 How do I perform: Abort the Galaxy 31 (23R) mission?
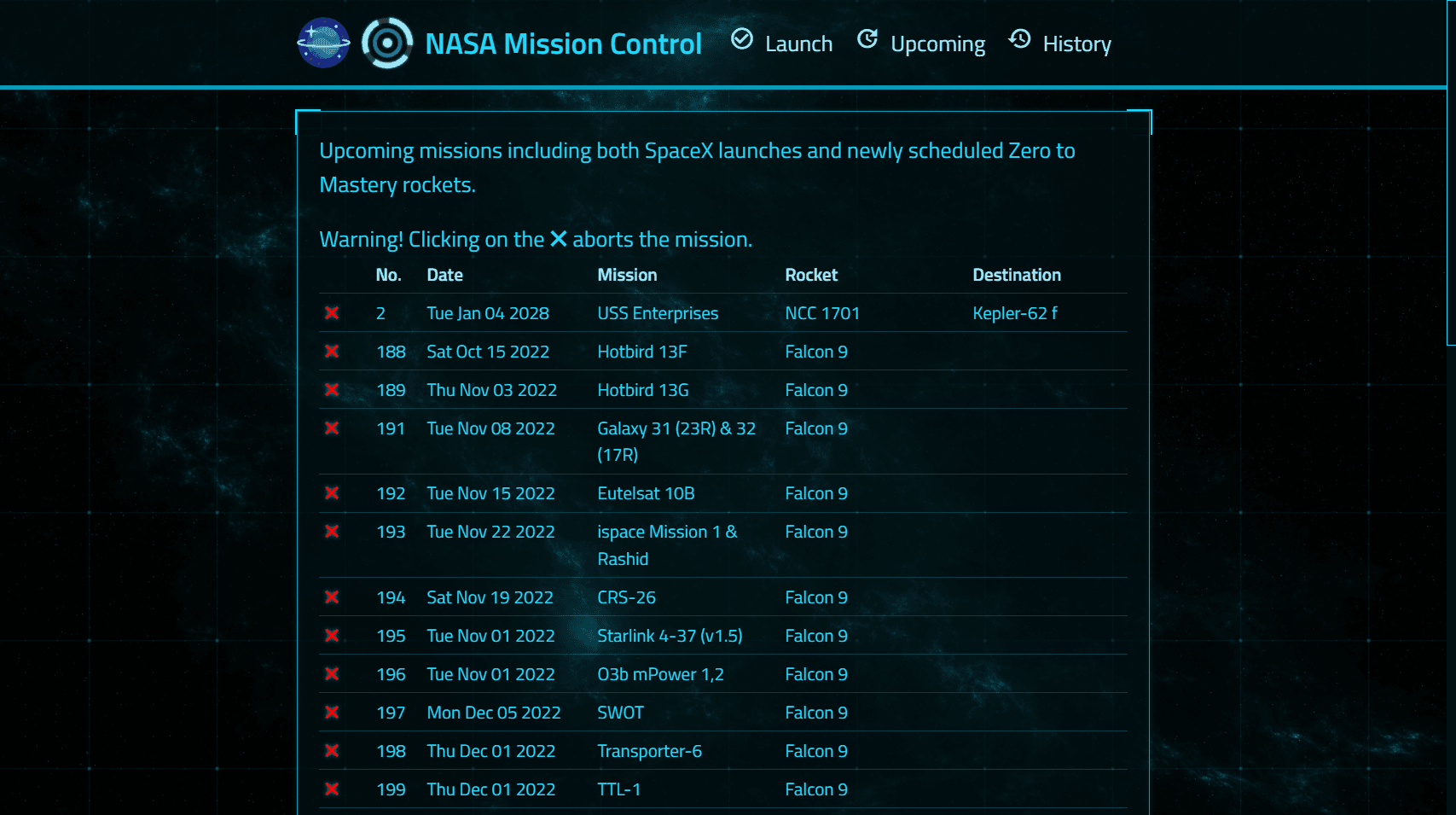331,428
